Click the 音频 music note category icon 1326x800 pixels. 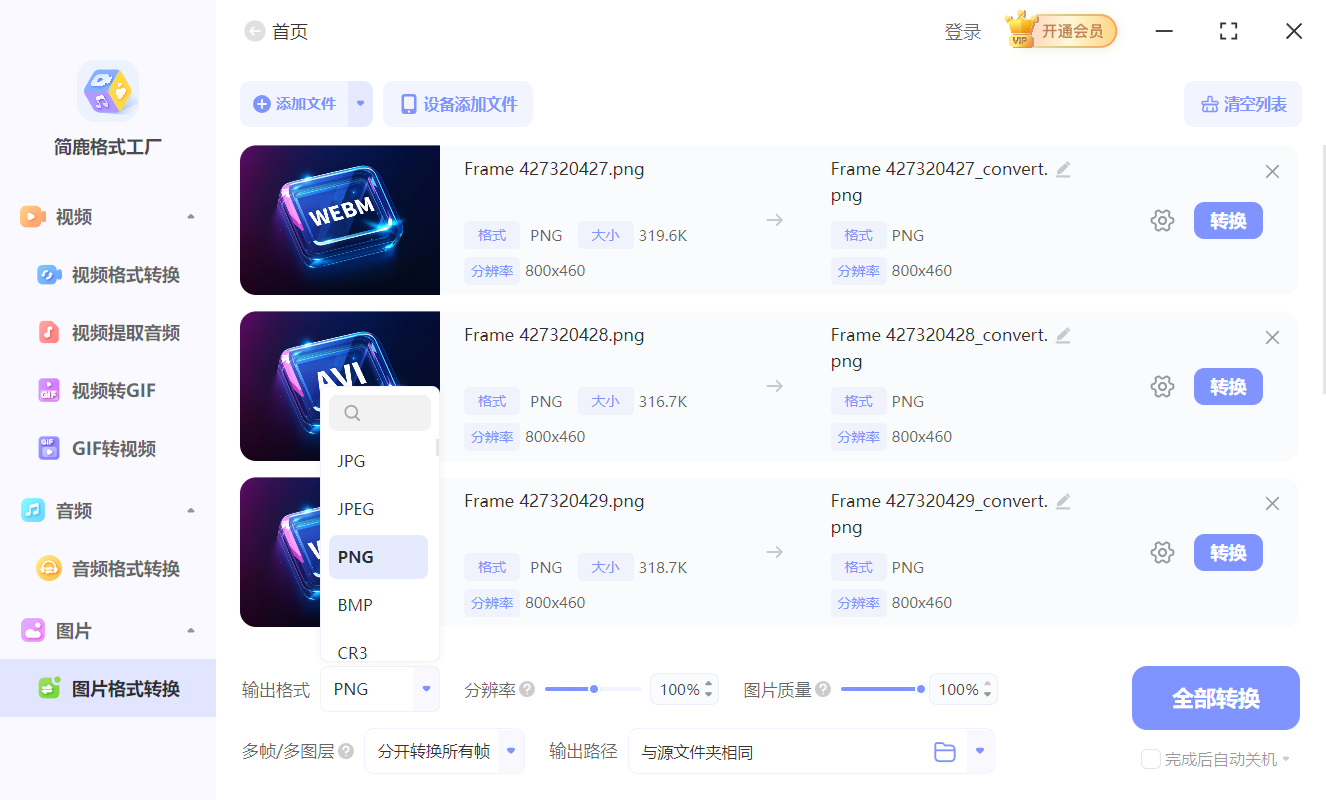(x=33, y=511)
